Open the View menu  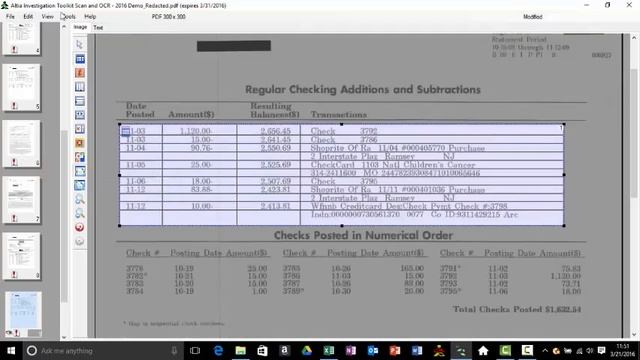point(47,17)
